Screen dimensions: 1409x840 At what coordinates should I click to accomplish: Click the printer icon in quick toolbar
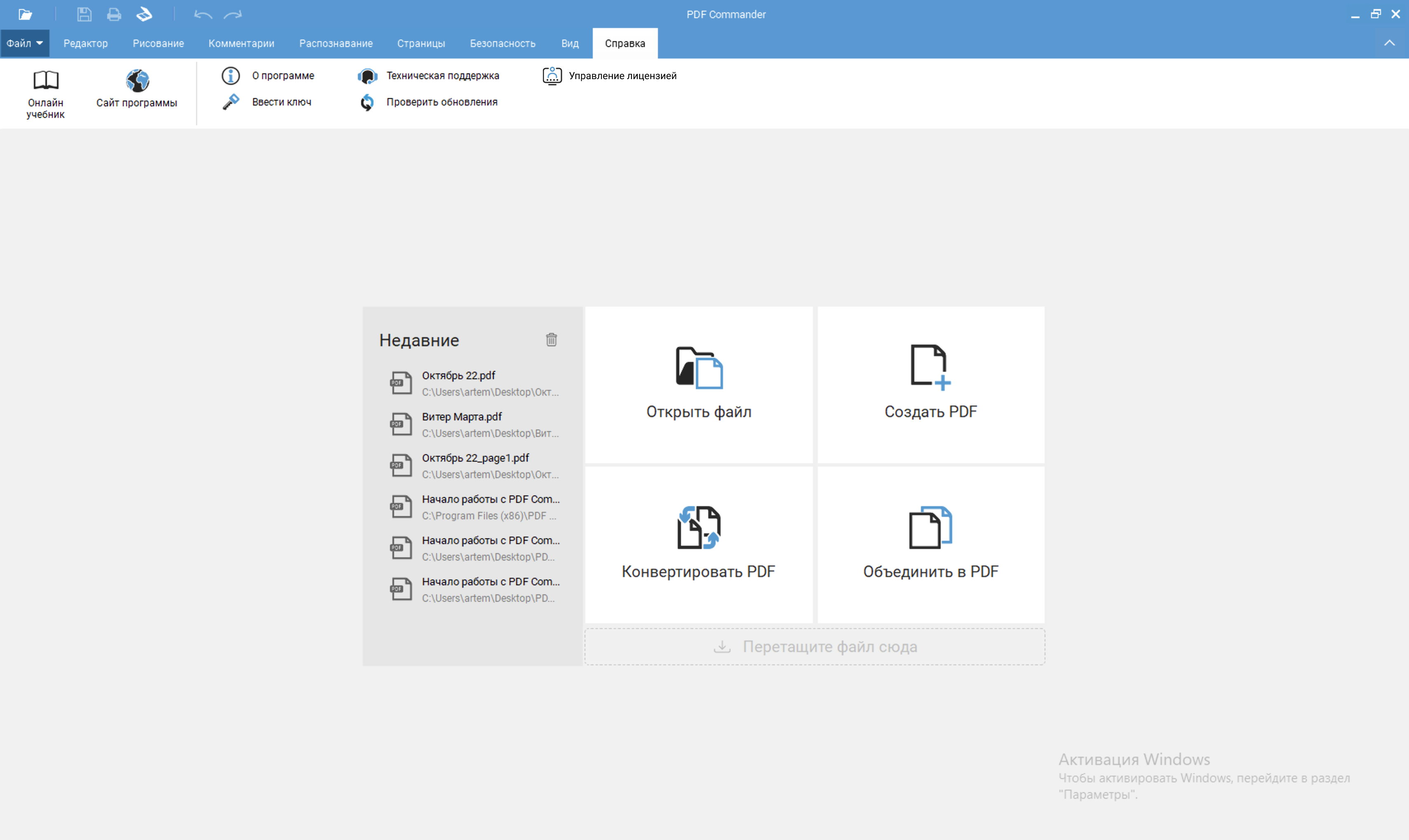[x=114, y=14]
